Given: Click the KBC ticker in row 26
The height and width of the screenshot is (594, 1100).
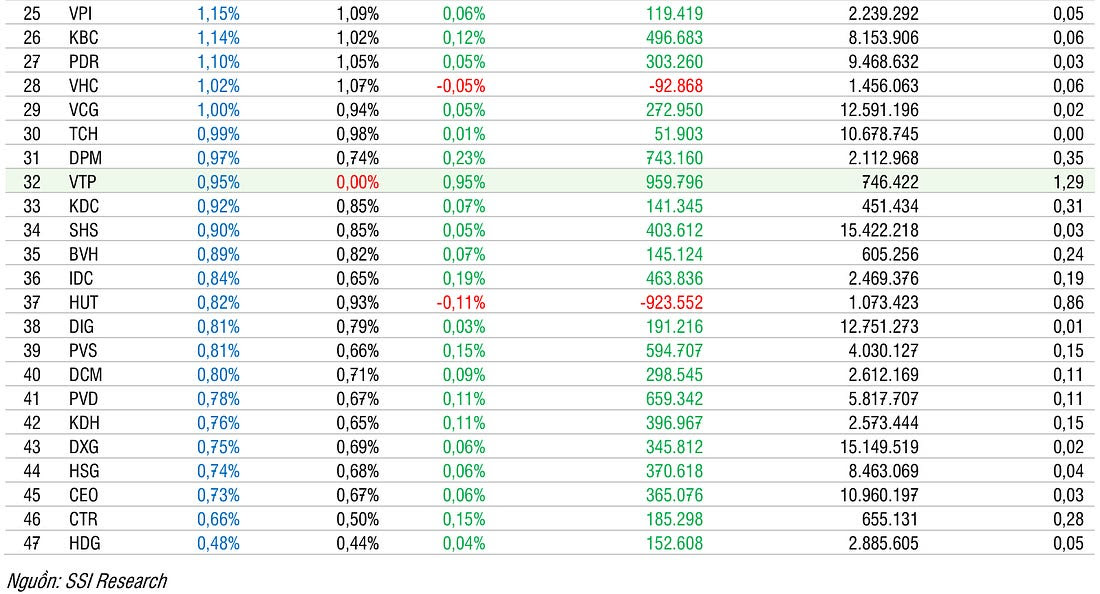Looking at the screenshot, I should point(85,38).
